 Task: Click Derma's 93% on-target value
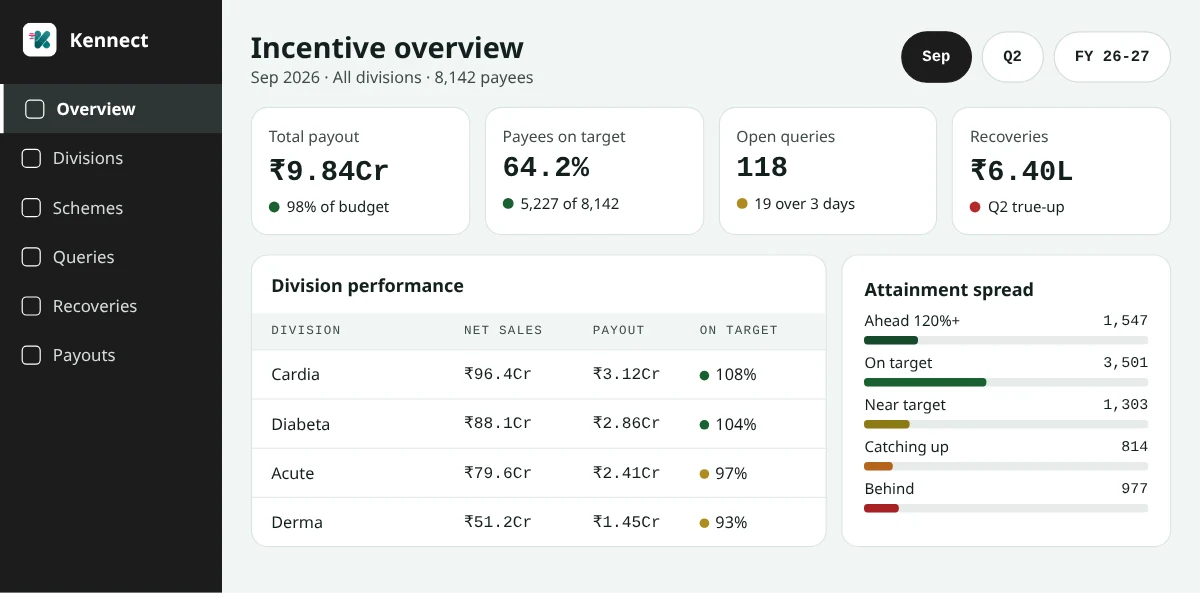click(x=731, y=522)
